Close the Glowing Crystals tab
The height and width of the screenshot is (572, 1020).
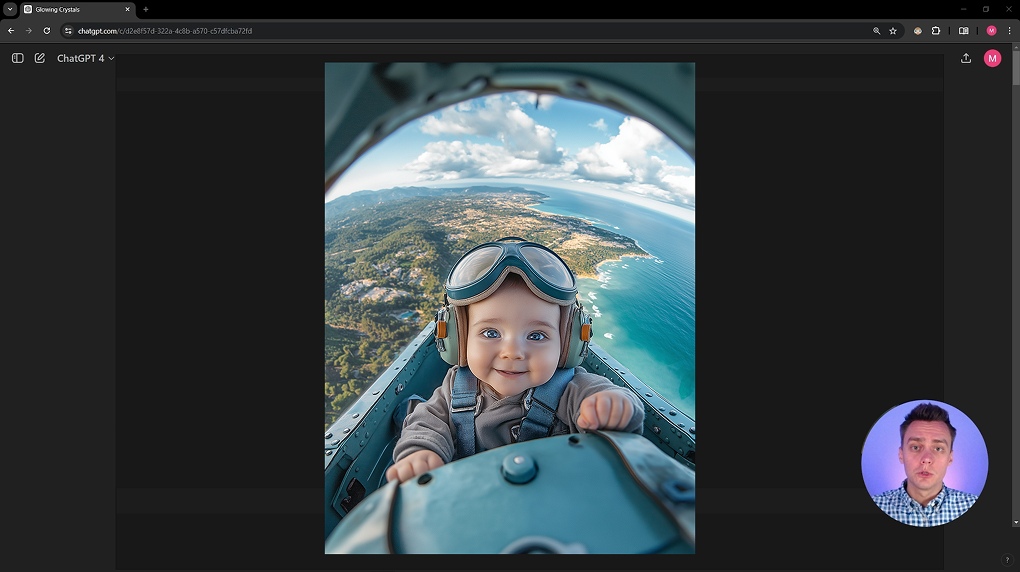coord(128,9)
